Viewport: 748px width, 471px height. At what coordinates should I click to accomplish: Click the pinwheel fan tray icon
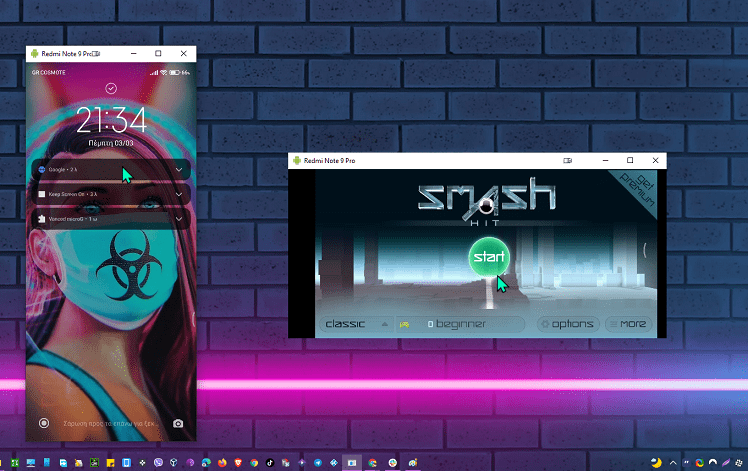click(739, 462)
